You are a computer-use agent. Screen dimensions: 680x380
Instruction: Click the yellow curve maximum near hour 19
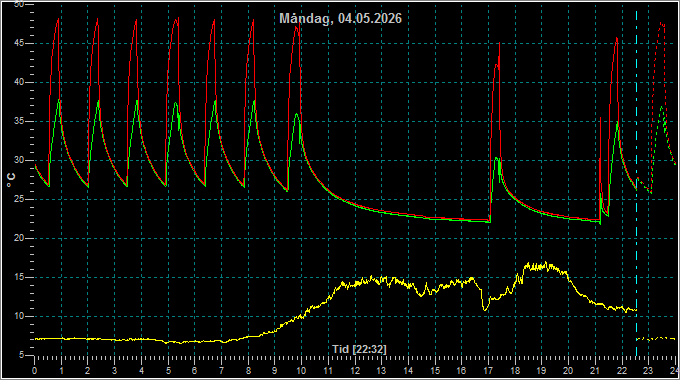tap(546, 263)
